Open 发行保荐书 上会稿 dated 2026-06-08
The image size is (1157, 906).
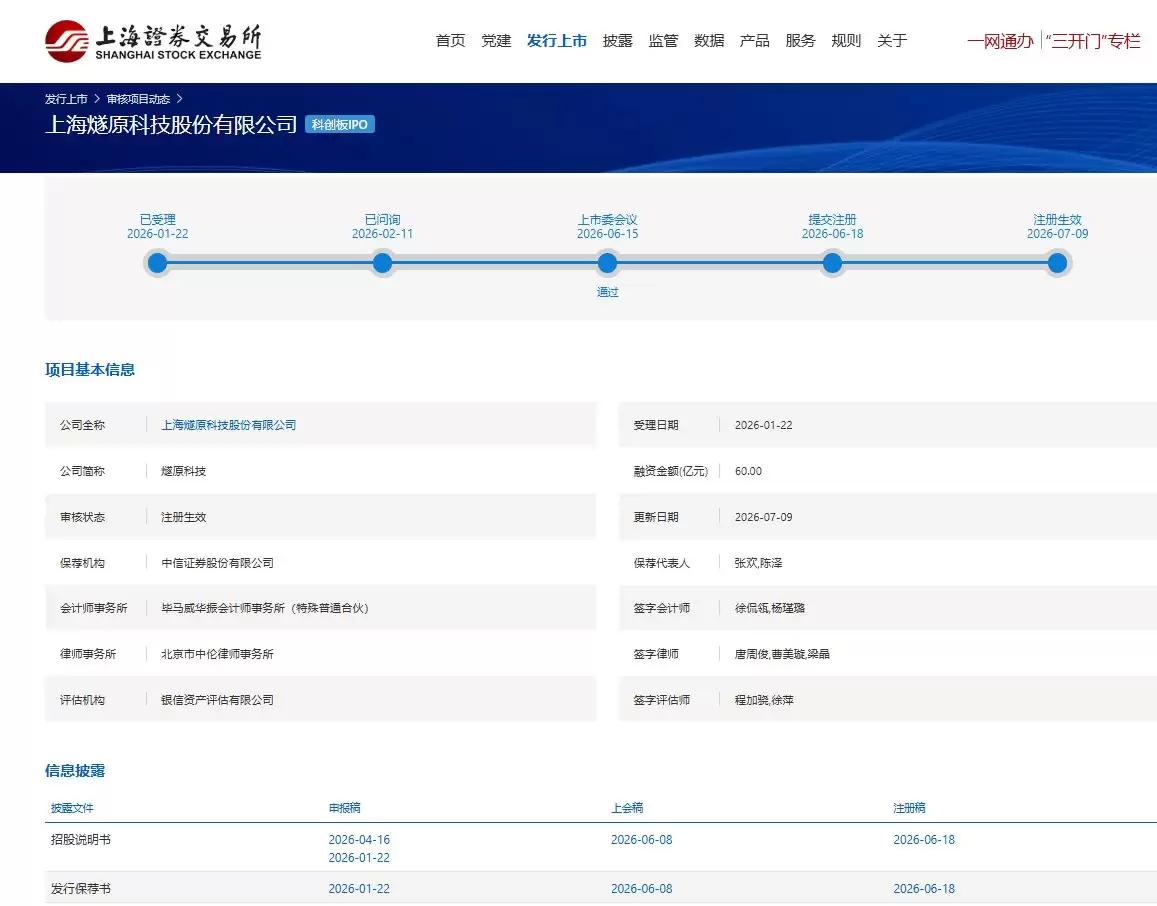642,889
